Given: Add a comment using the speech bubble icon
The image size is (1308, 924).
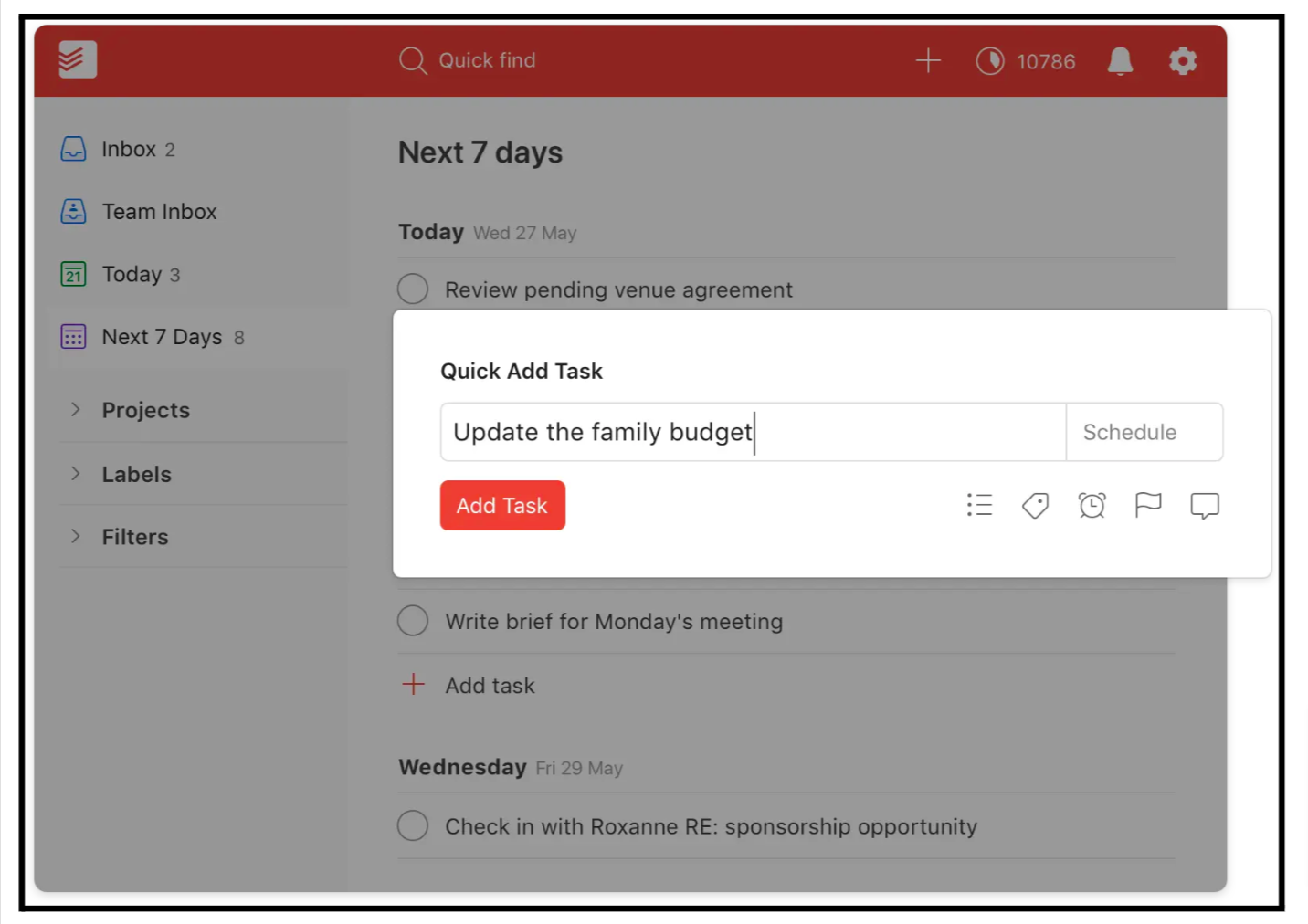Looking at the screenshot, I should pos(1204,505).
